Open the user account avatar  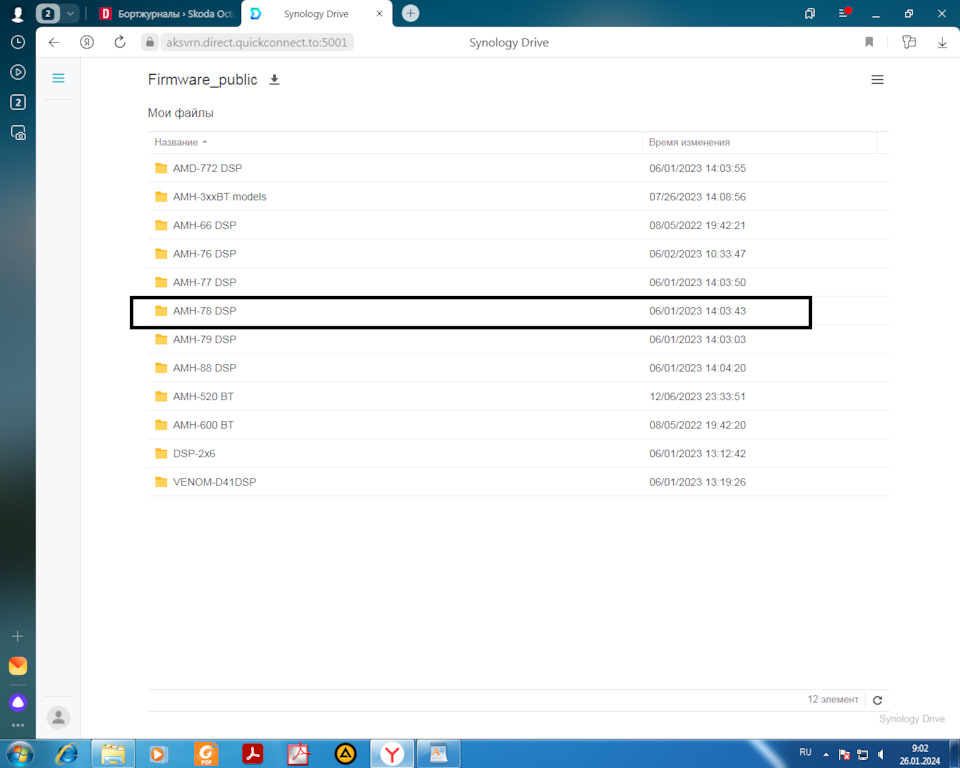tap(59, 717)
